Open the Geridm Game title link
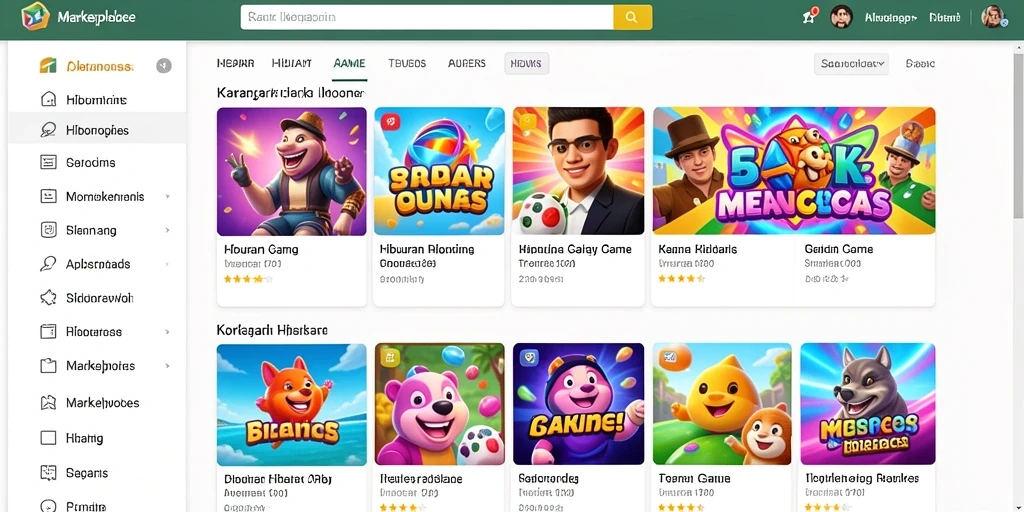 click(839, 249)
